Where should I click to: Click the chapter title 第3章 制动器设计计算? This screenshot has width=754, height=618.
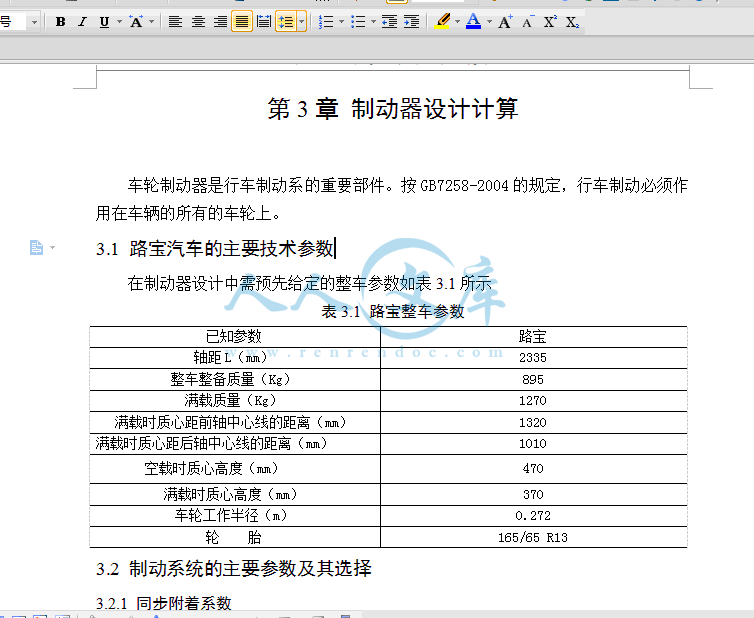coord(392,109)
